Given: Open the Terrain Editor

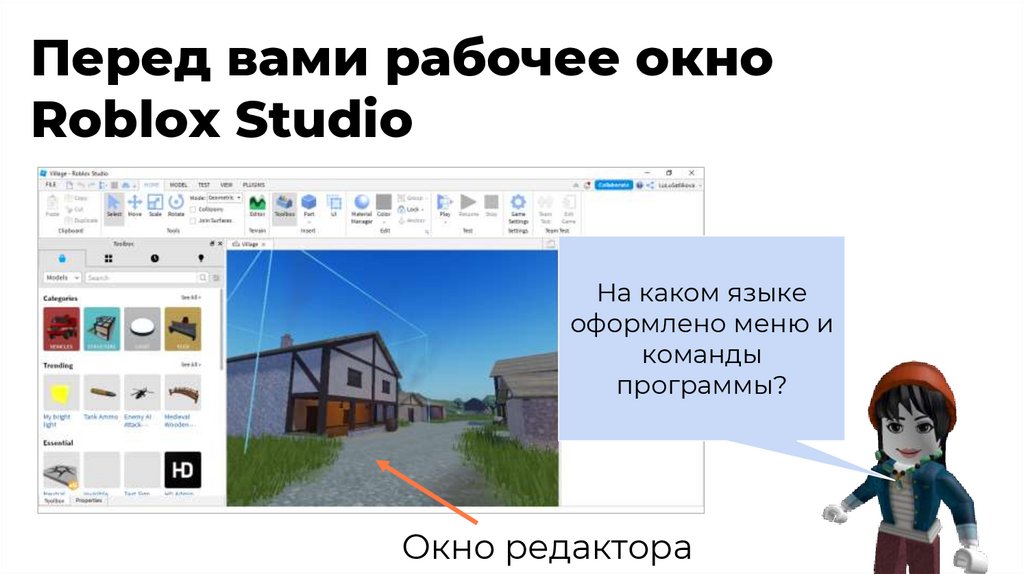Looking at the screenshot, I should pos(257,206).
